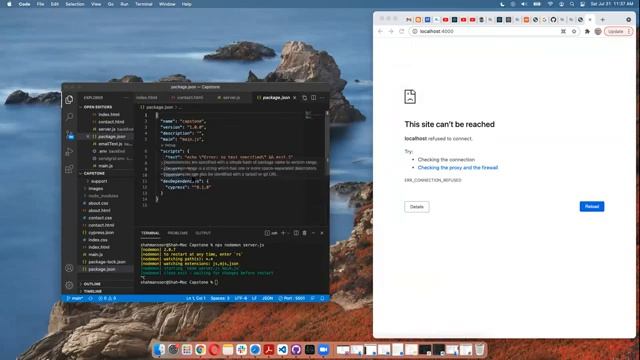This screenshot has height=360, width=640.
Task: Click the main branch indicator in status bar
Action: tap(75, 298)
